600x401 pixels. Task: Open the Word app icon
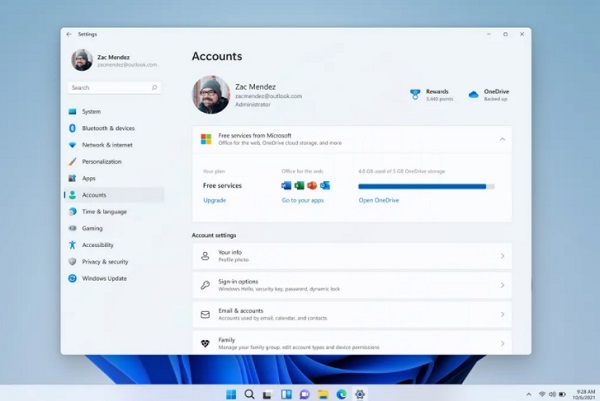point(286,186)
